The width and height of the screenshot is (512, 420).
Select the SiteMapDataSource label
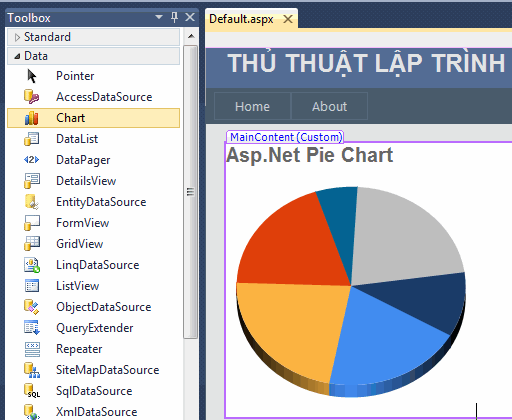click(107, 370)
